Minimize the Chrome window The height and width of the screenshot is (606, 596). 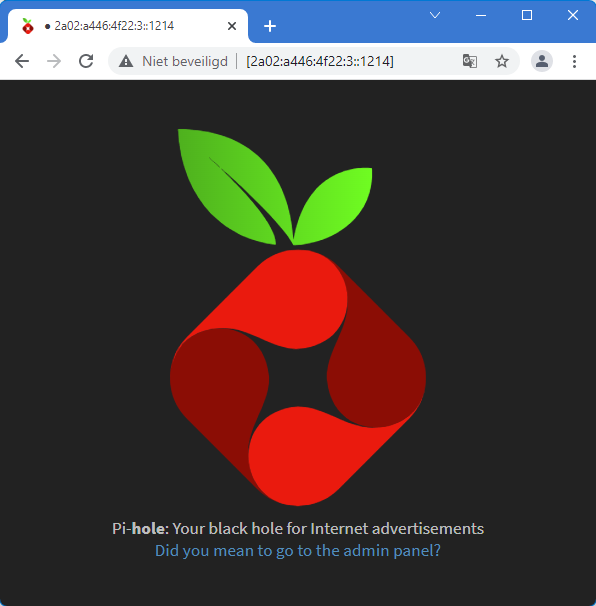481,15
